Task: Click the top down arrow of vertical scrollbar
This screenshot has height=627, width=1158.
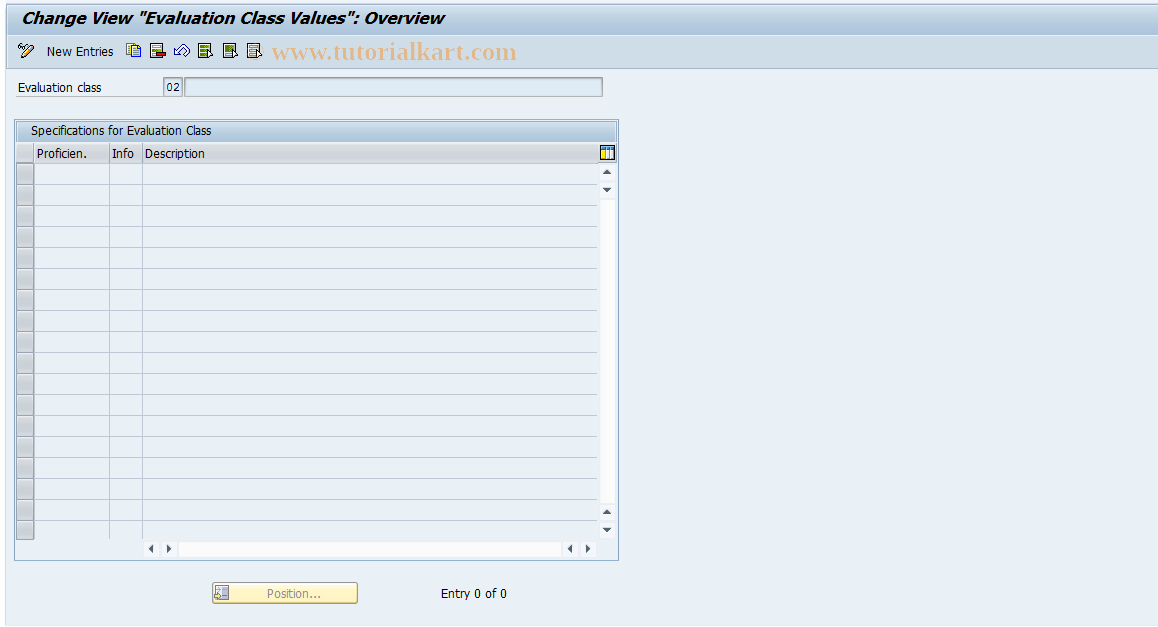Action: [x=607, y=190]
